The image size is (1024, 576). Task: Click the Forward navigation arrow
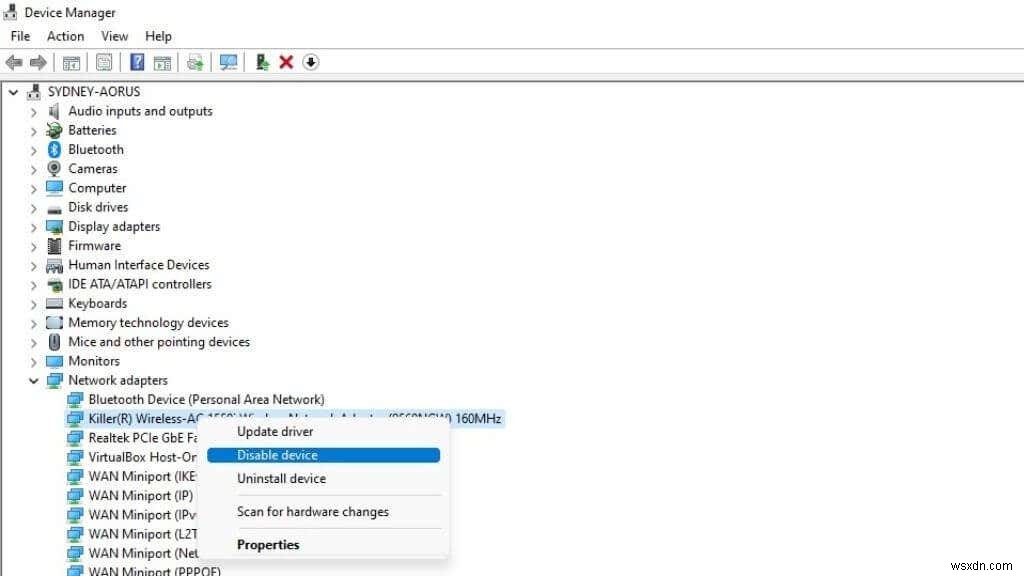[x=39, y=62]
